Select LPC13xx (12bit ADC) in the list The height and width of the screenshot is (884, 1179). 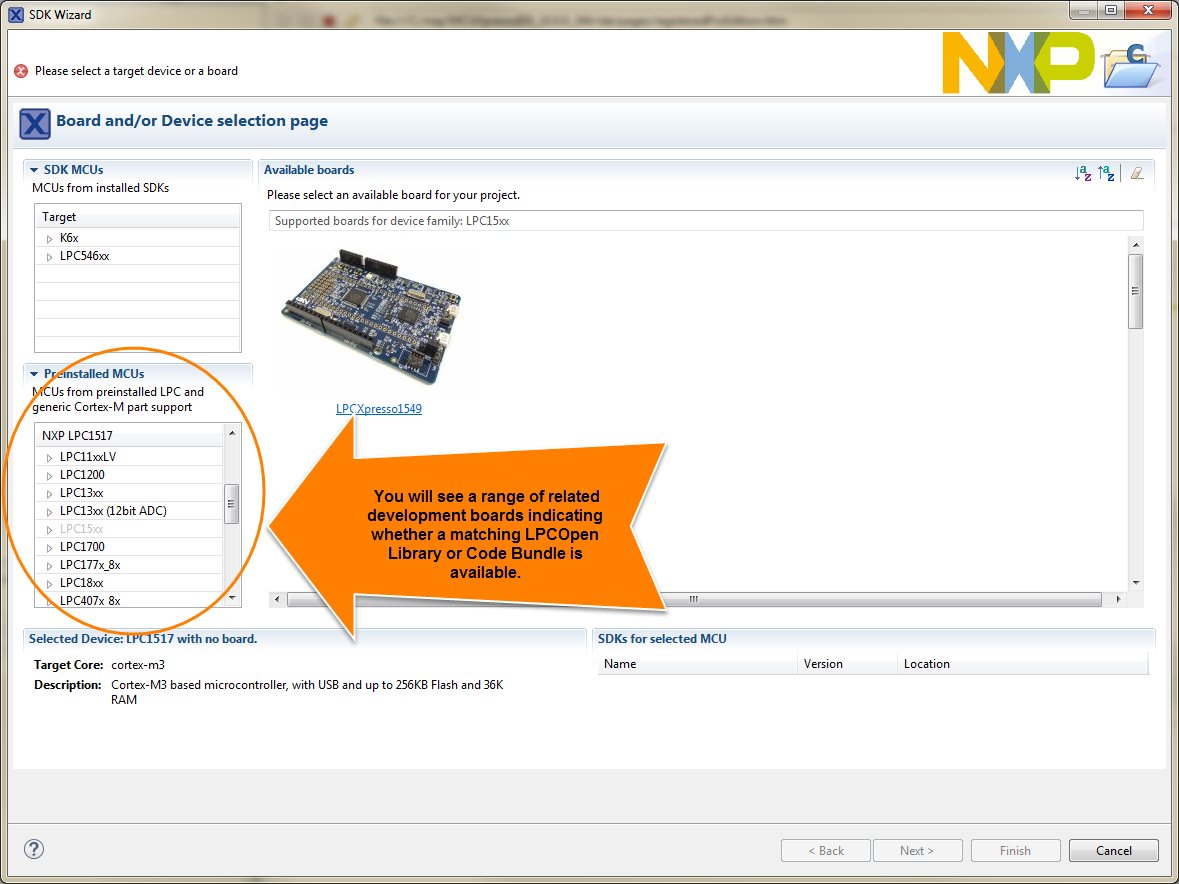click(x=114, y=510)
